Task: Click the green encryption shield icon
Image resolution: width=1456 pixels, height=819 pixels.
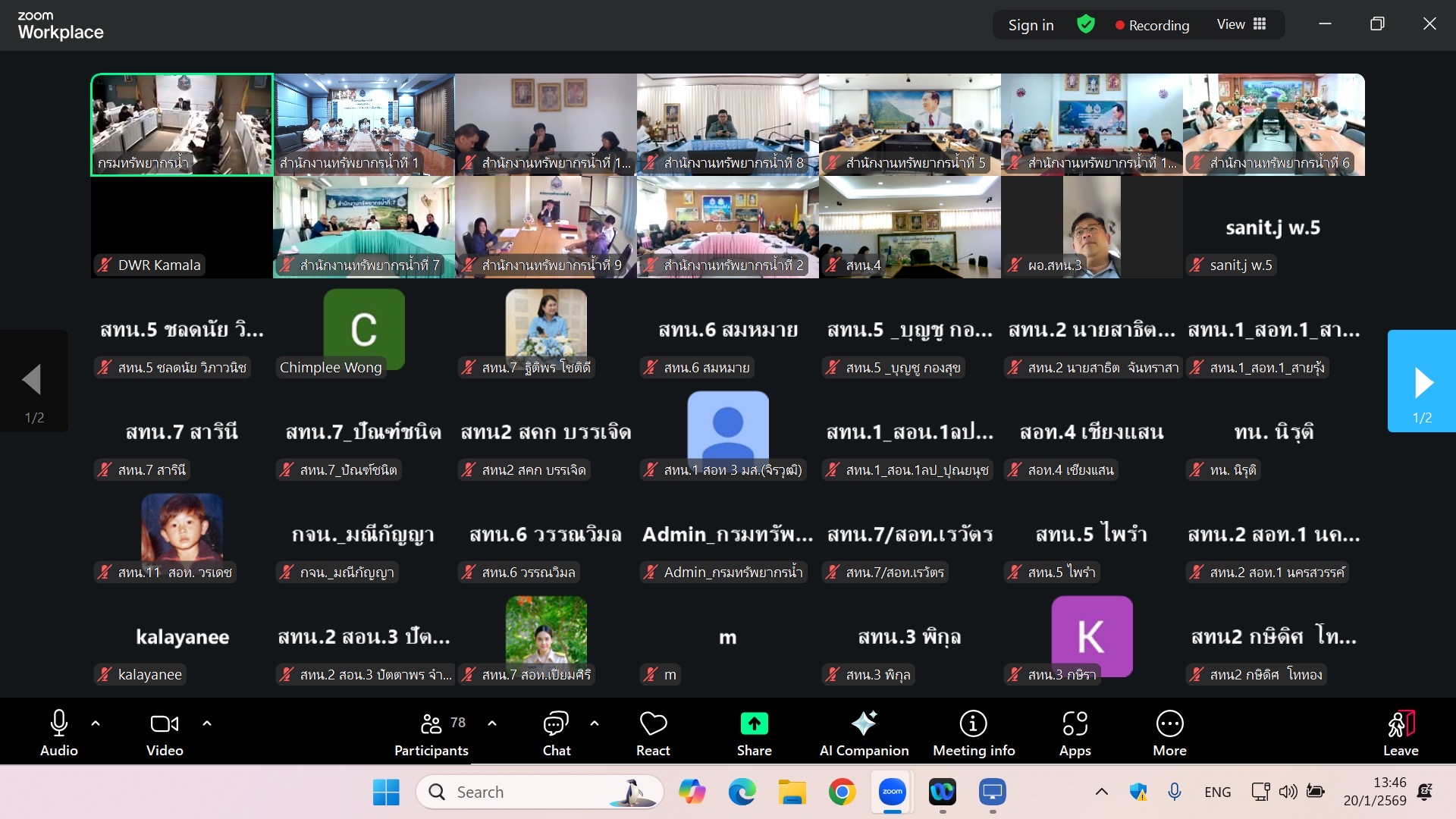Action: coord(1086,24)
